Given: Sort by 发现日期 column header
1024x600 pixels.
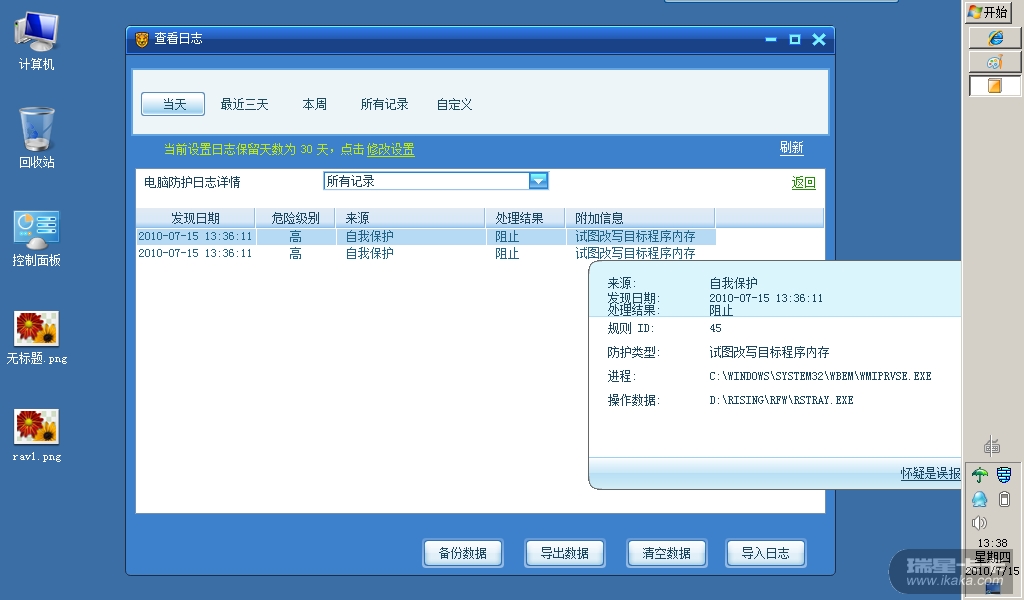Looking at the screenshot, I should [x=195, y=218].
